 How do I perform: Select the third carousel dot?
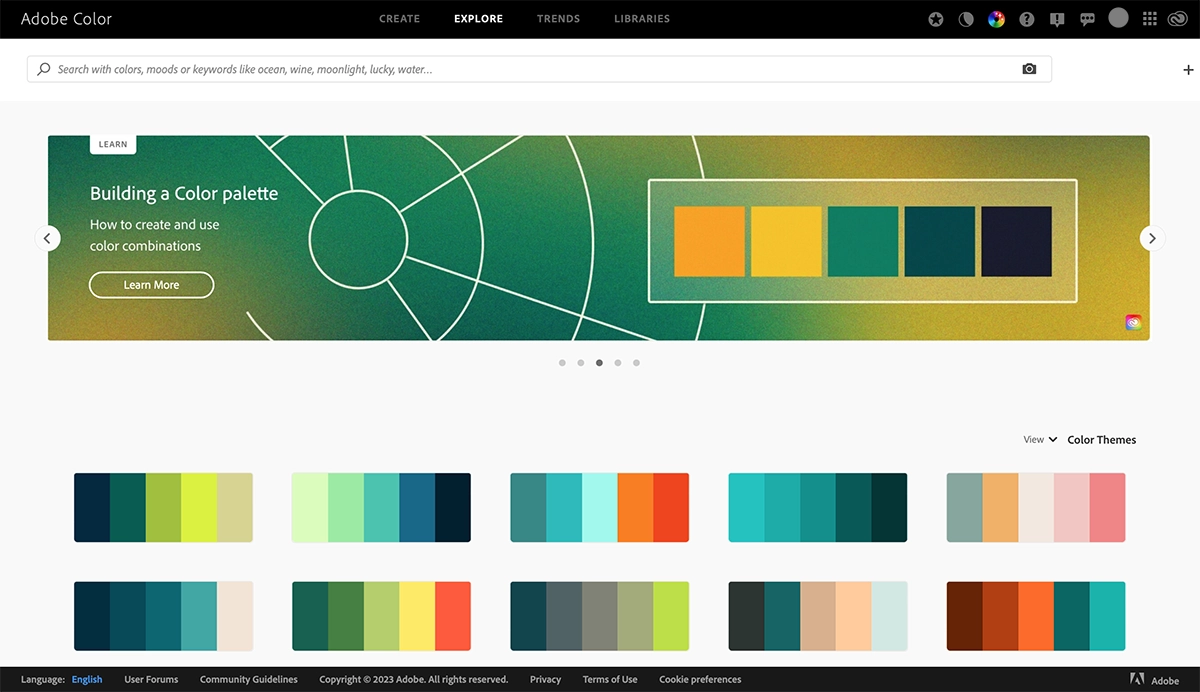[x=599, y=363]
